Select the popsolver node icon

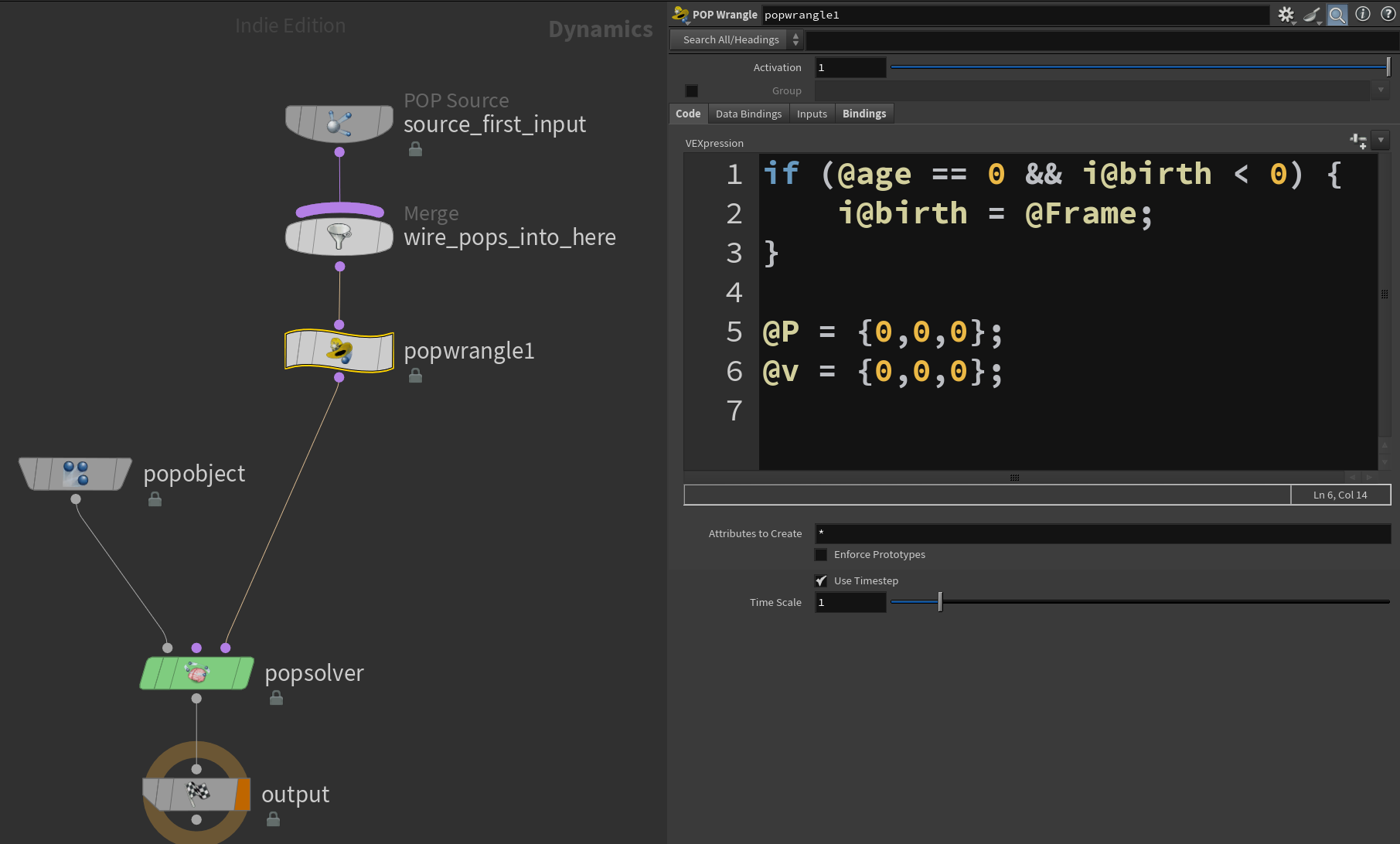(197, 673)
